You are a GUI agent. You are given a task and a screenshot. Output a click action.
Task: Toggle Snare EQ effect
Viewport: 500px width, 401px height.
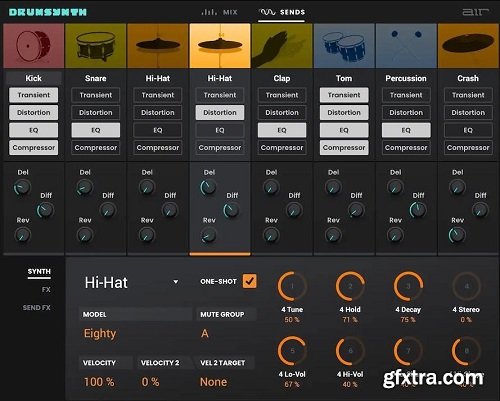(x=96, y=130)
